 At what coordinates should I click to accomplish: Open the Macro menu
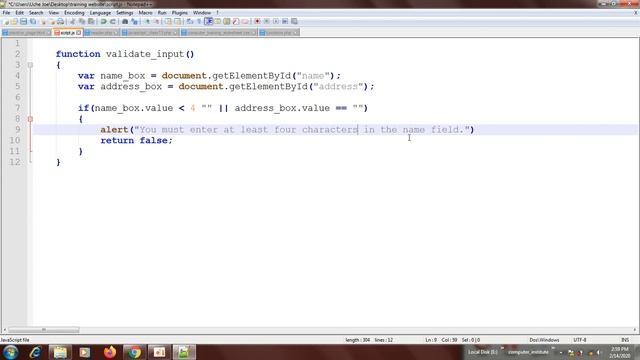[145, 13]
